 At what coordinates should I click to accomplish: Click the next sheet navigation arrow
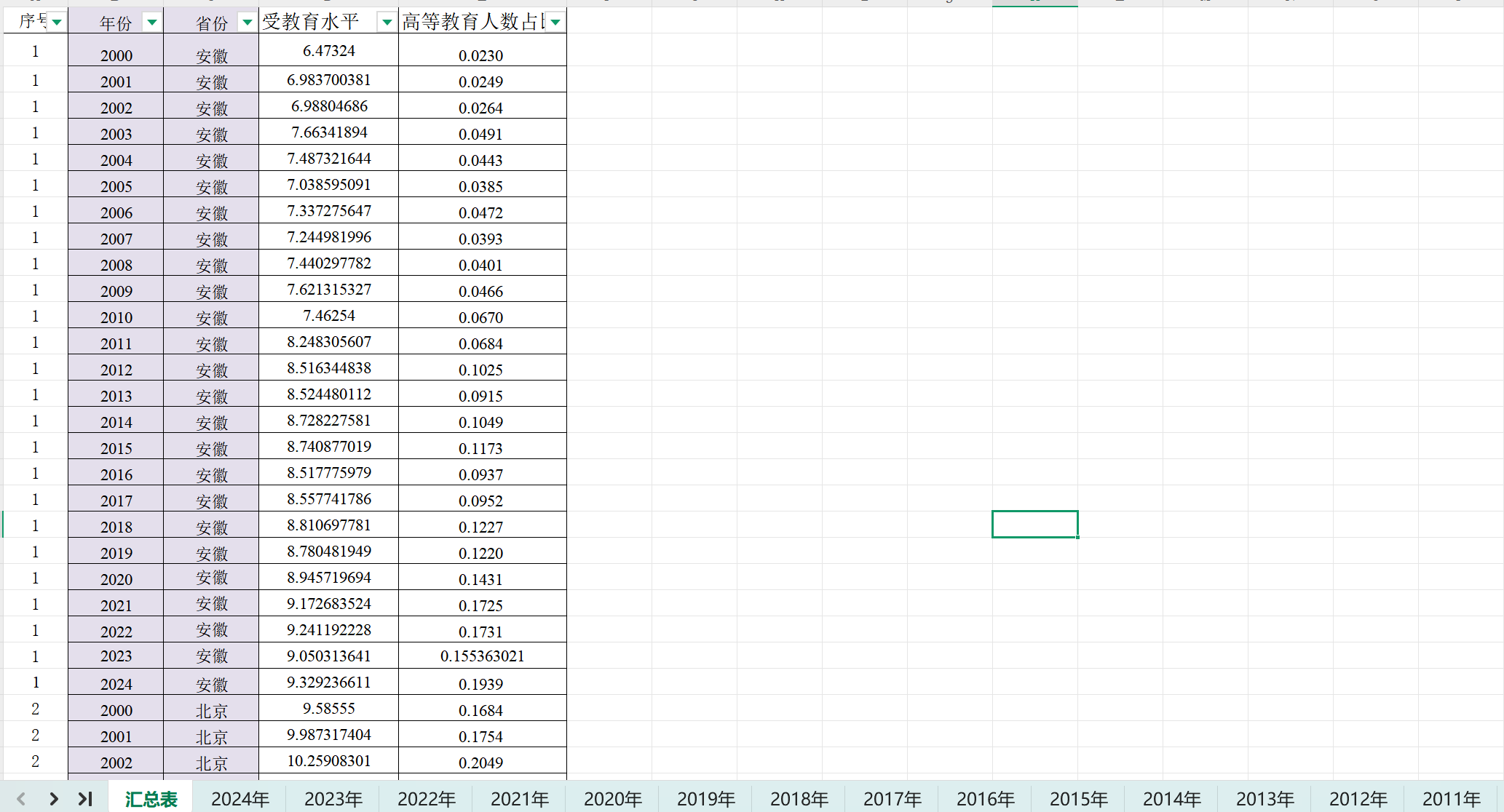tap(53, 799)
